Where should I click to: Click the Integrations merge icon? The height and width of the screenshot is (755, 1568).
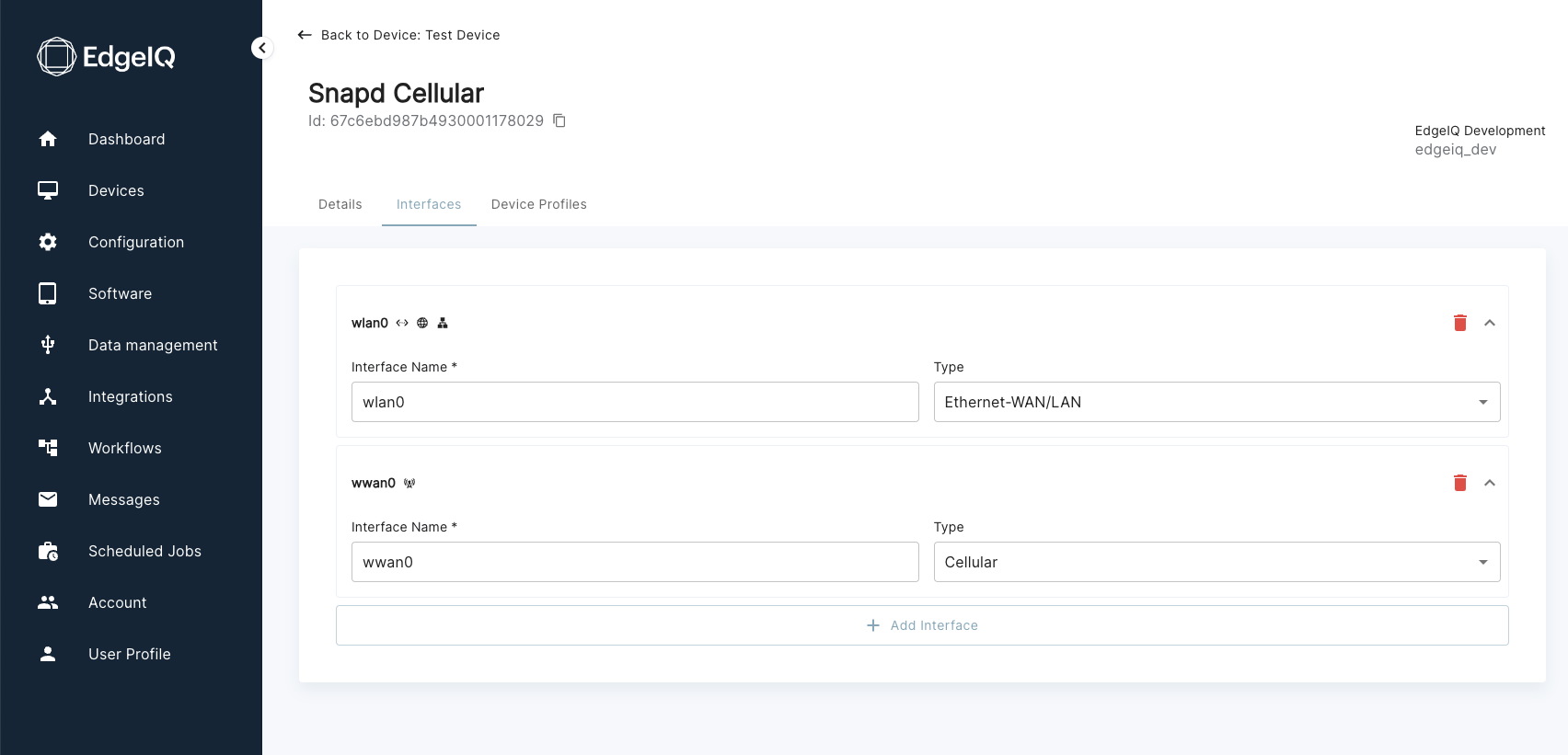pyautogui.click(x=48, y=396)
